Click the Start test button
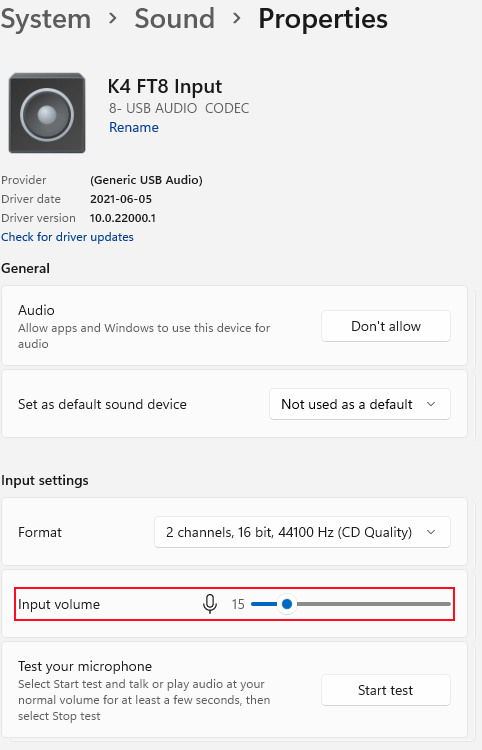The width and height of the screenshot is (482, 750). pos(386,690)
